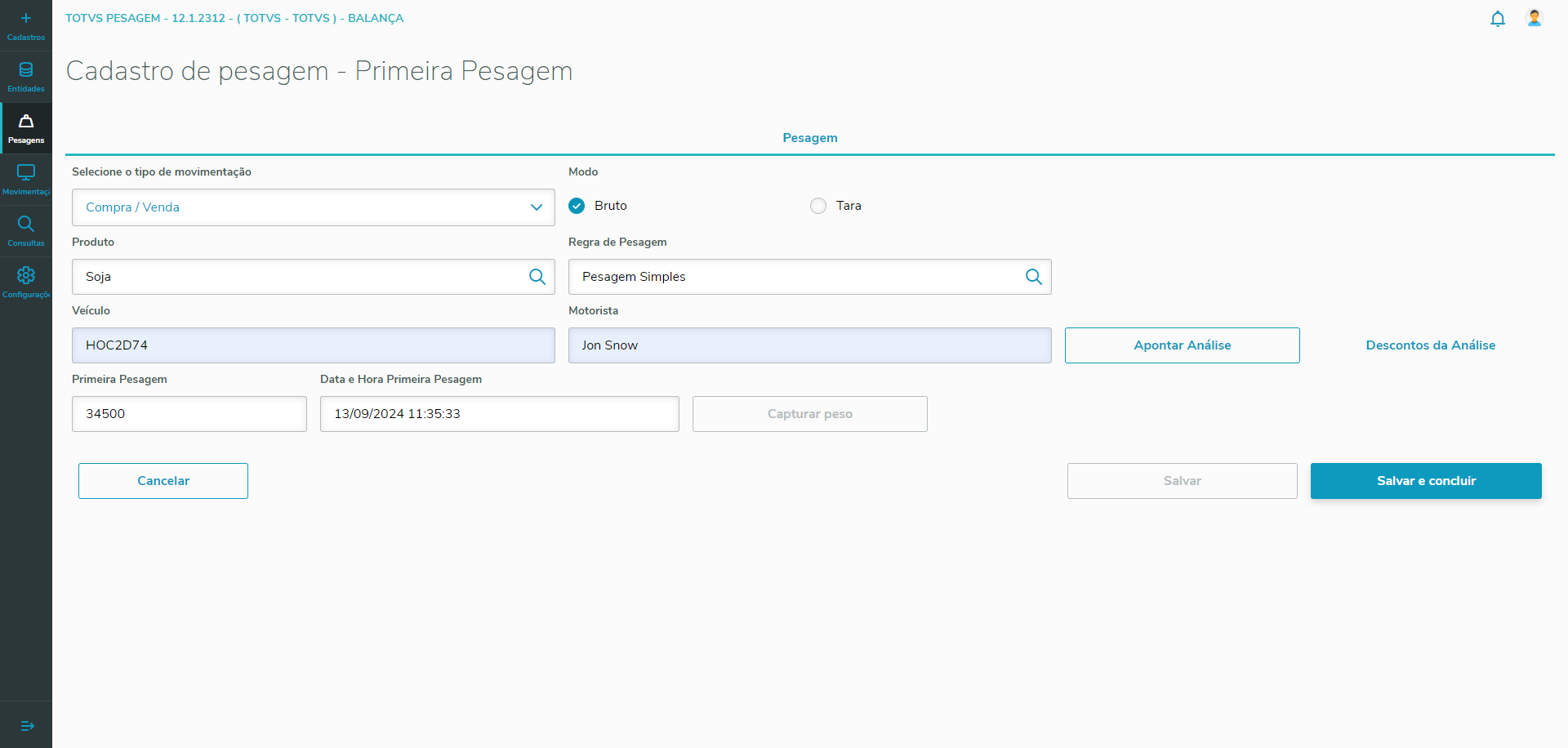
Task: Click the notification bell icon
Action: [x=1498, y=19]
